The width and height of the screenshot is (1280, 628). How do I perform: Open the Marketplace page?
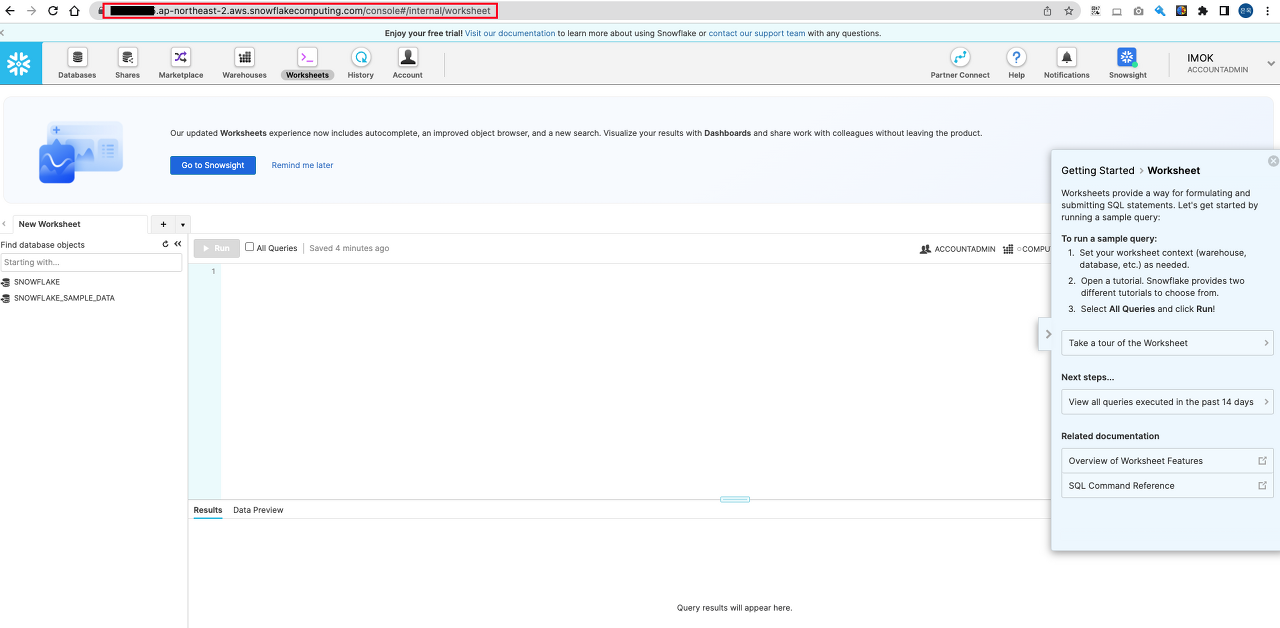[180, 63]
